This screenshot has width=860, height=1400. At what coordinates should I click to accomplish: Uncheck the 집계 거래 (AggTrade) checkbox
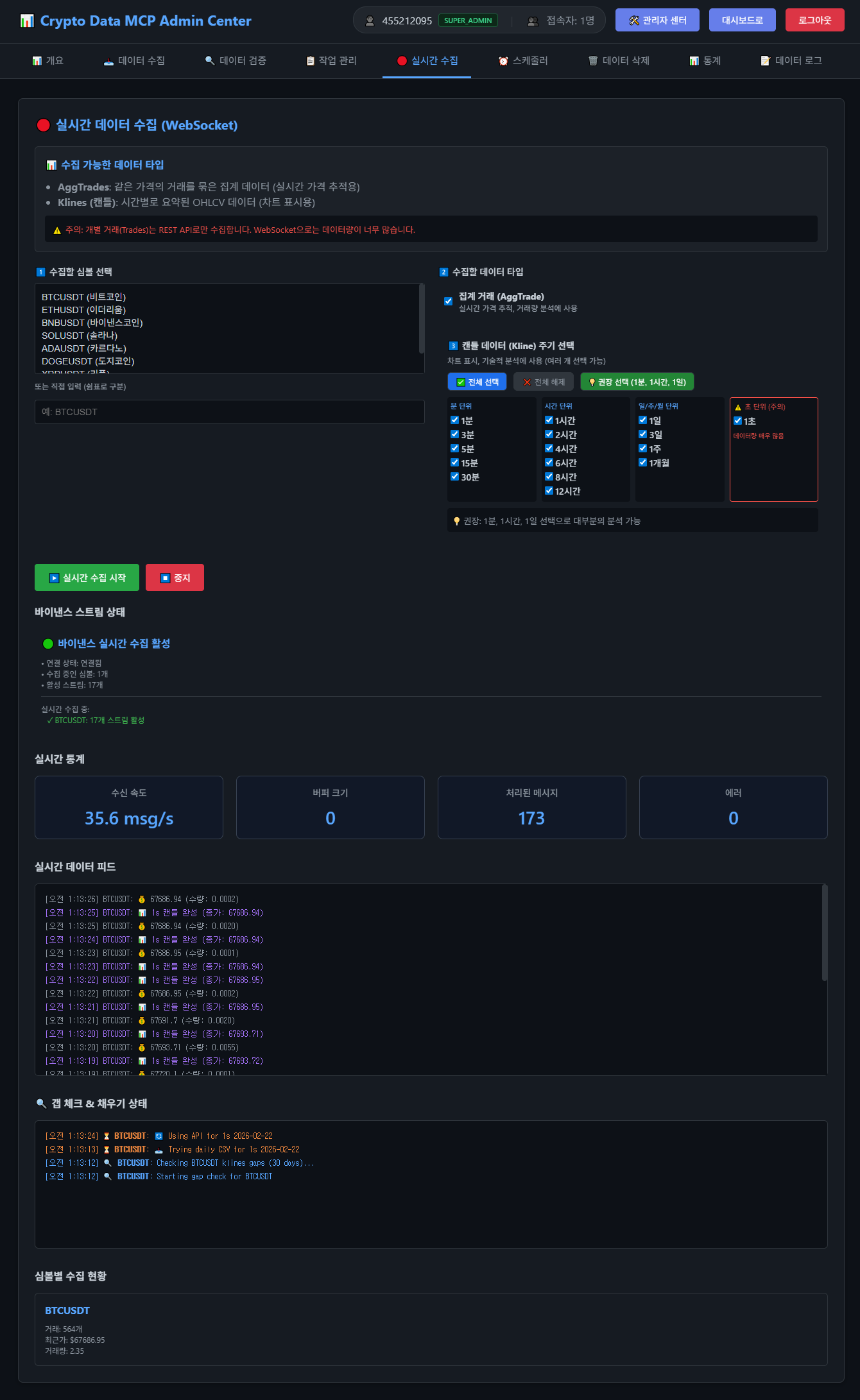pos(449,301)
